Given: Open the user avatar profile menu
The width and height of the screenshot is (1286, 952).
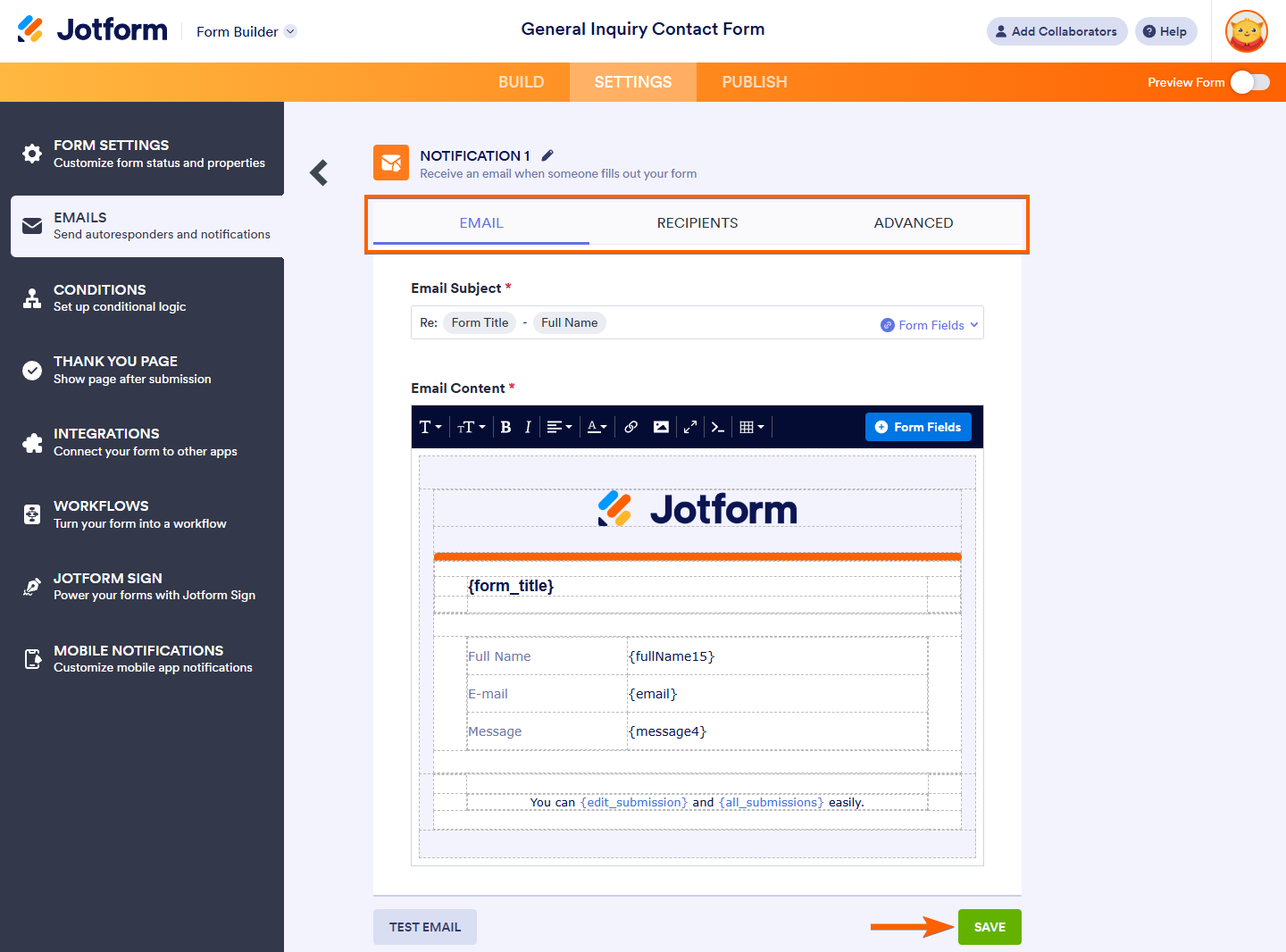Looking at the screenshot, I should coord(1247,31).
